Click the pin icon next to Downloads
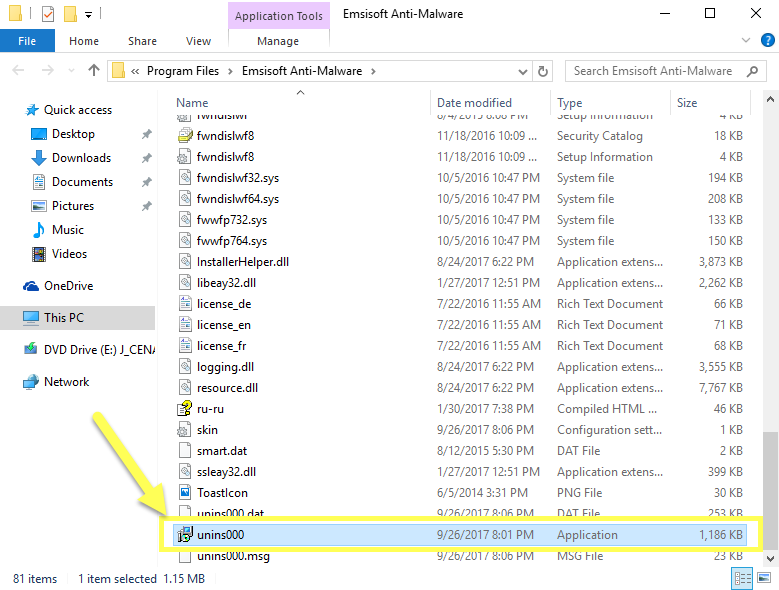 click(146, 158)
